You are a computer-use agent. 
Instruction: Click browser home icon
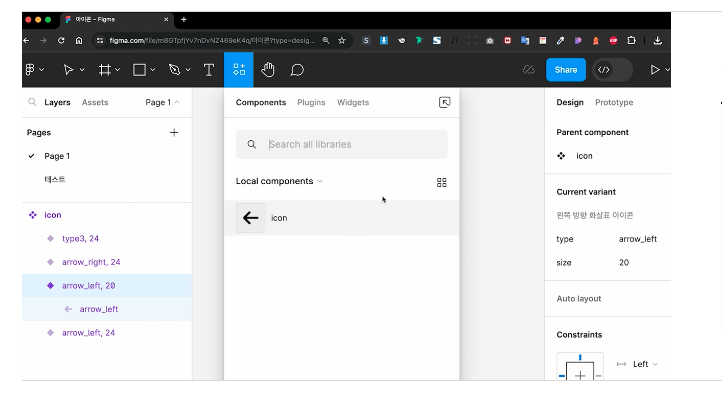(x=79, y=41)
